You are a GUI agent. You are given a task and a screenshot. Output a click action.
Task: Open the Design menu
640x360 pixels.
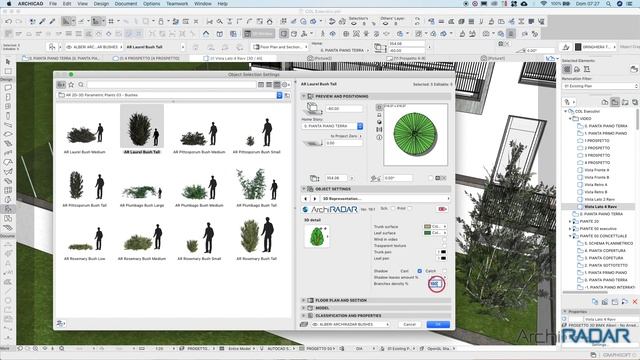tap(101, 4)
